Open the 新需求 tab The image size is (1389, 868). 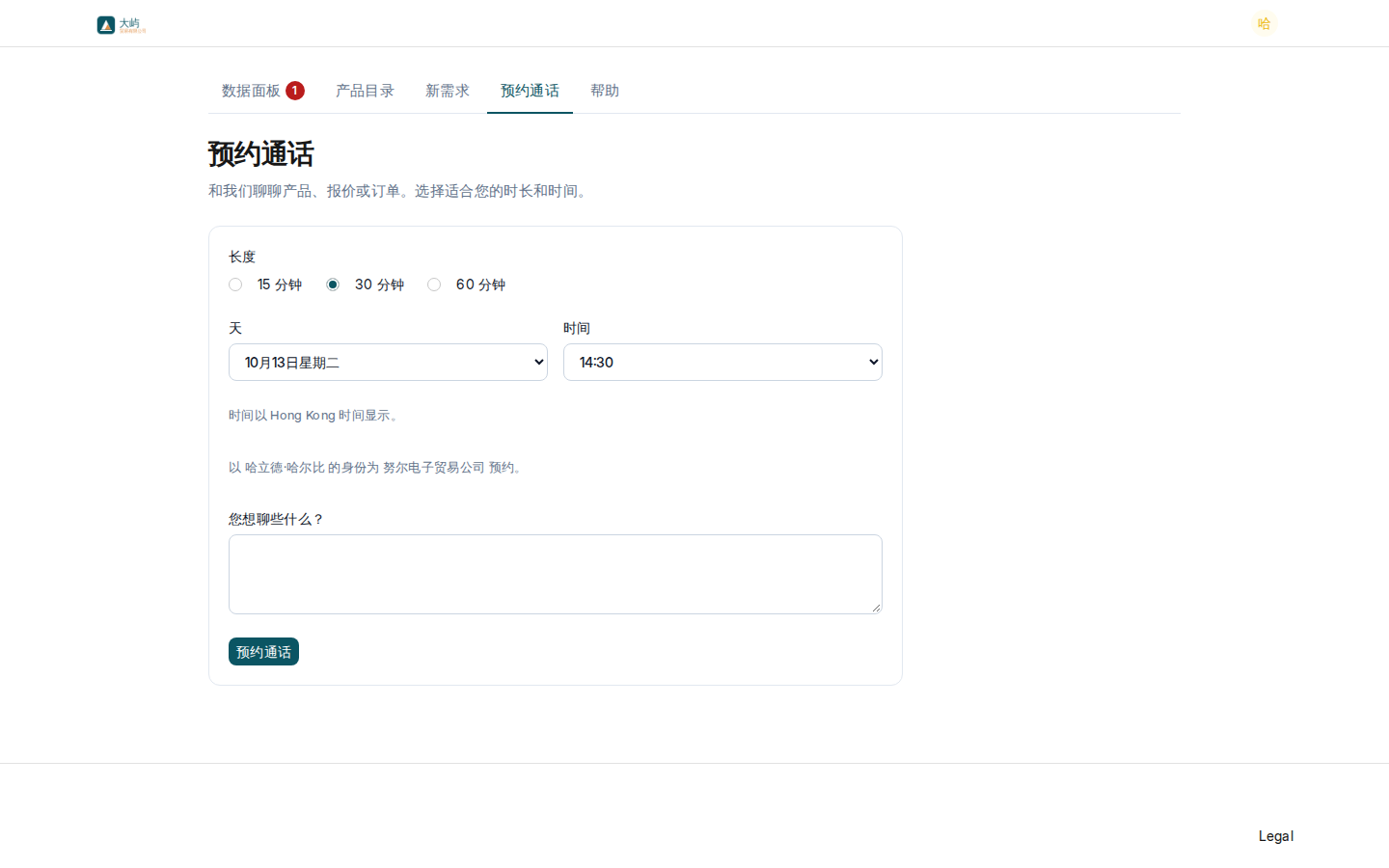448,91
